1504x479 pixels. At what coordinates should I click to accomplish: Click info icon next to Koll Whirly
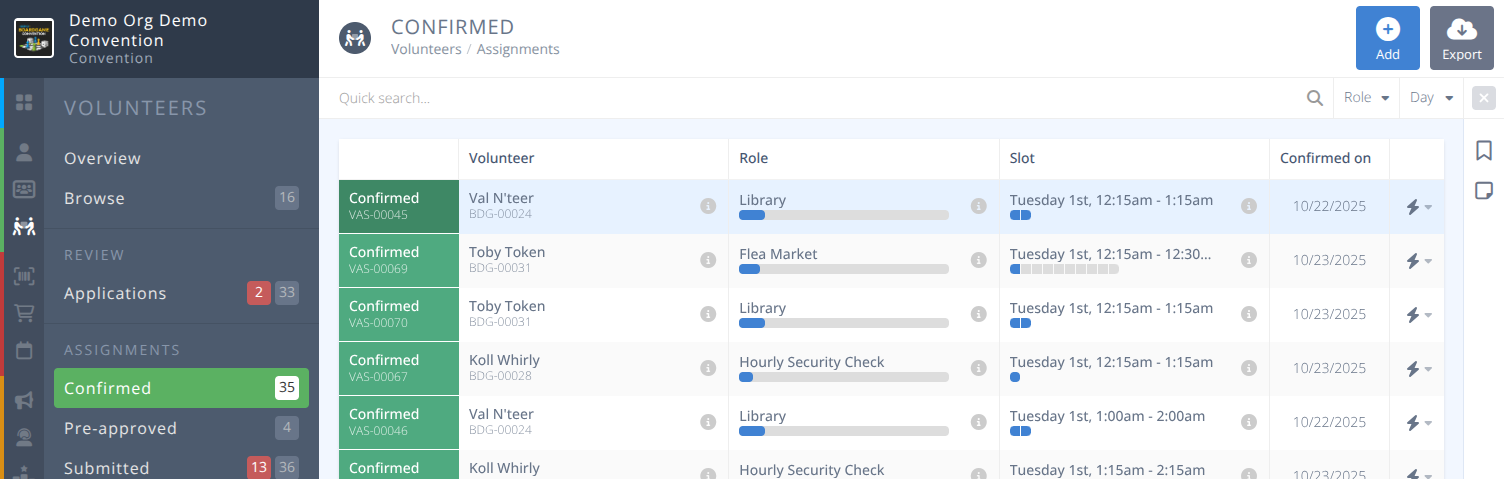[x=708, y=368]
